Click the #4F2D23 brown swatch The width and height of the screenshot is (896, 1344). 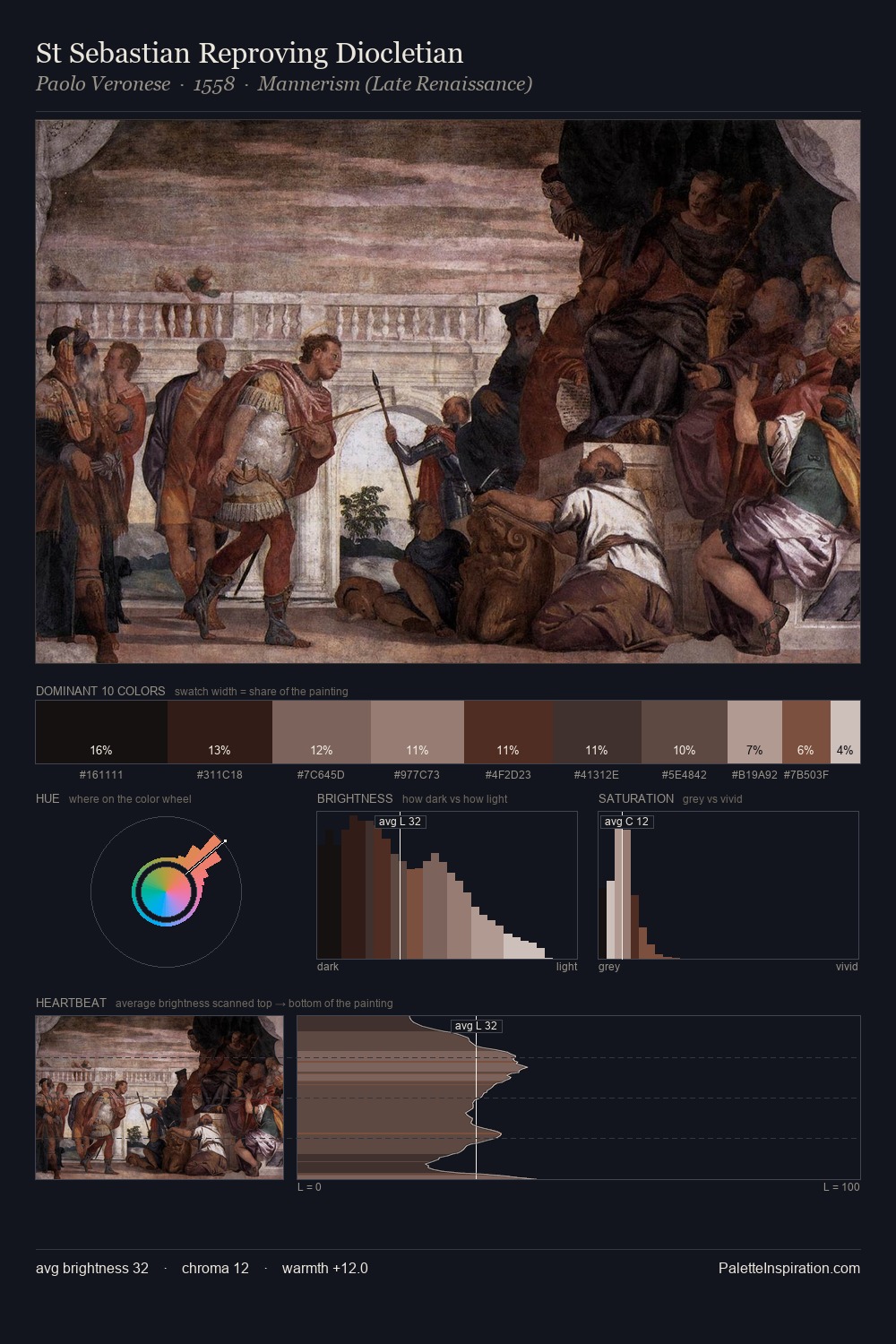508,732
